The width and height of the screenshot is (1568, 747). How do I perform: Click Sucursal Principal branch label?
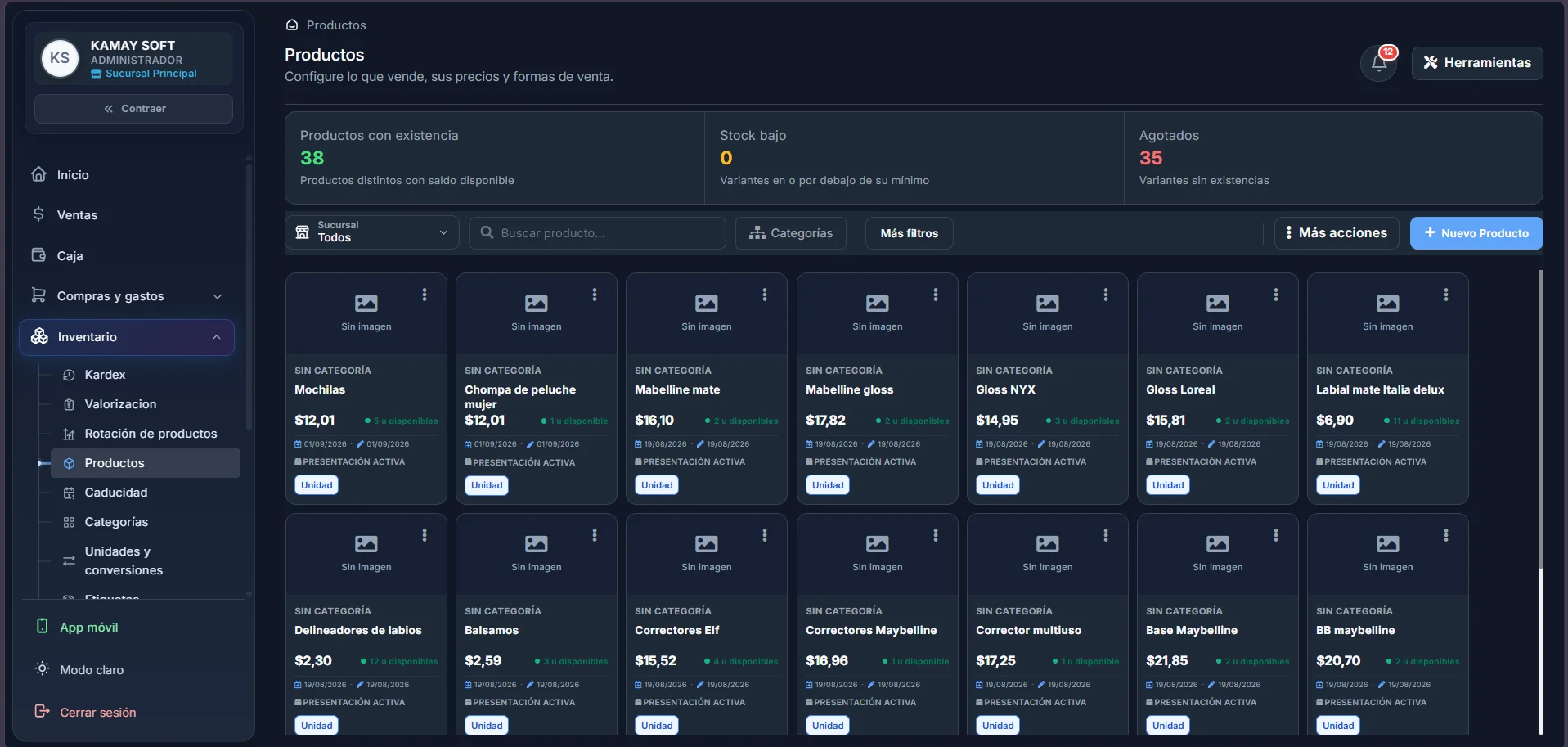(144, 74)
